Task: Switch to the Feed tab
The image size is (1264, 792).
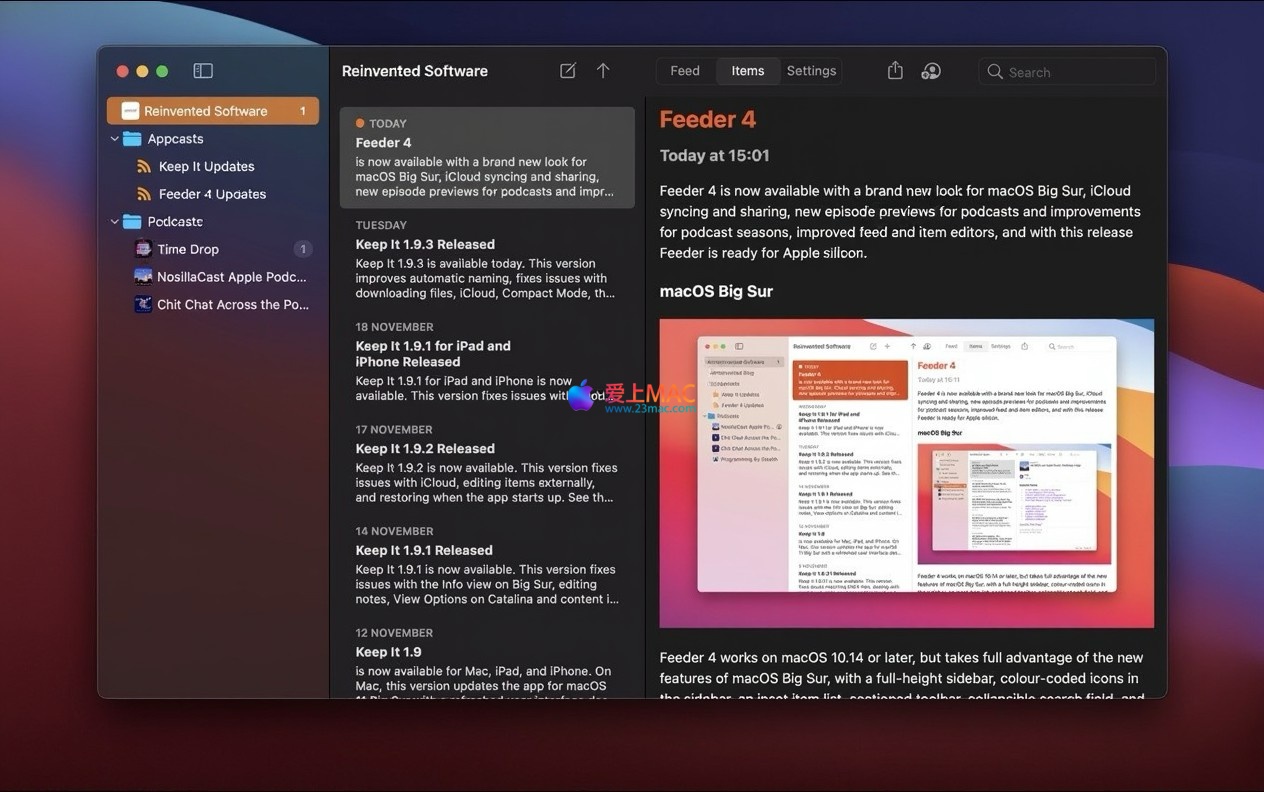Action: click(x=685, y=71)
